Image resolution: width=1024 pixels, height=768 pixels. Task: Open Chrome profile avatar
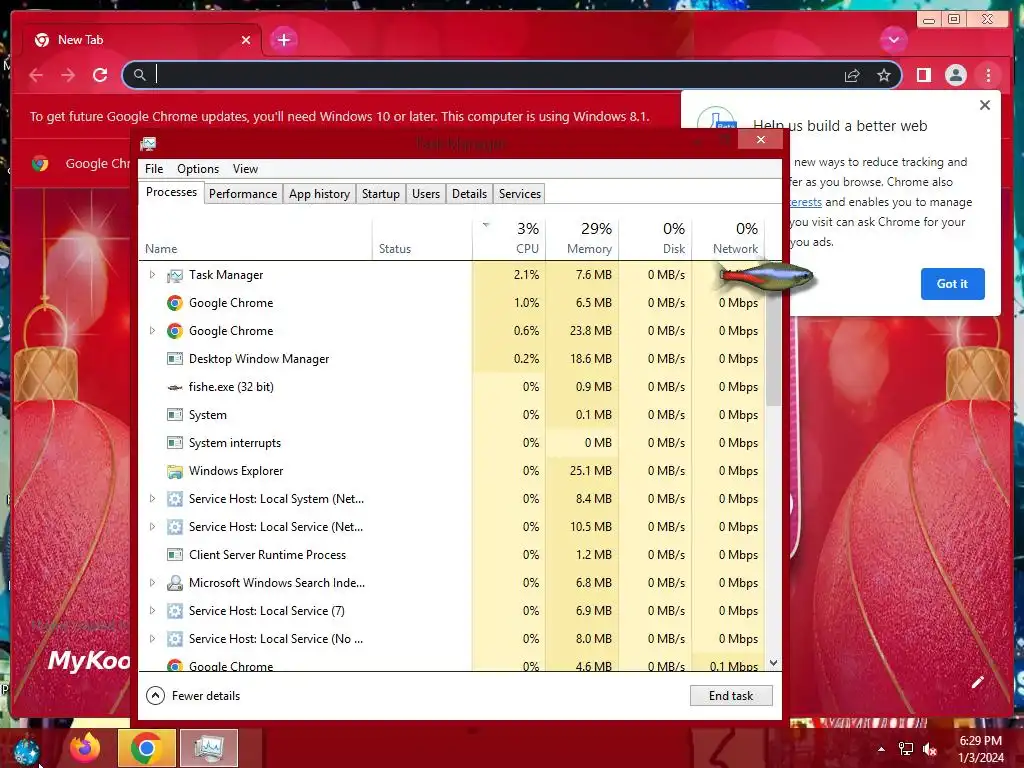[955, 75]
